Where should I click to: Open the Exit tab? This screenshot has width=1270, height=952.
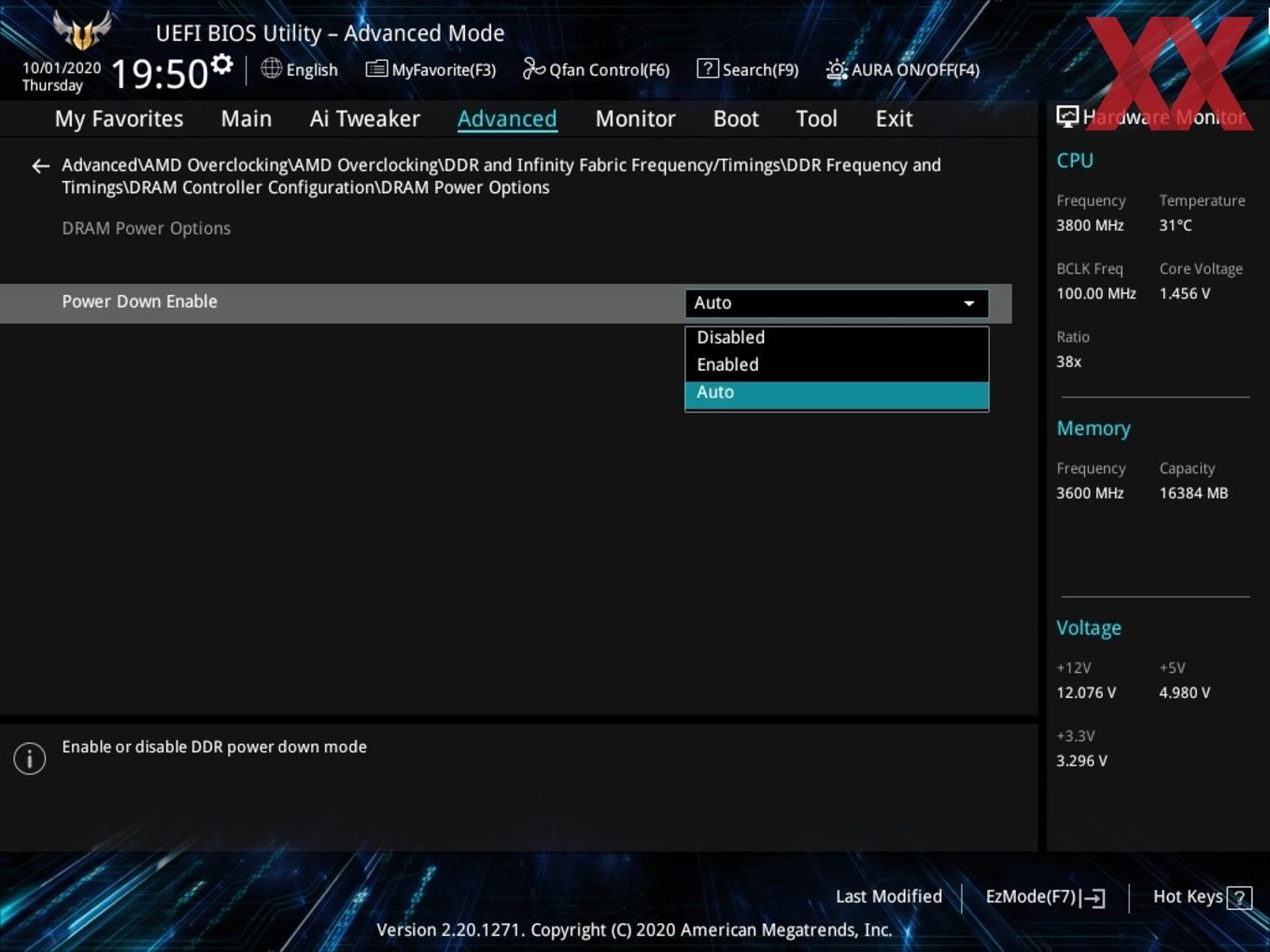click(894, 119)
